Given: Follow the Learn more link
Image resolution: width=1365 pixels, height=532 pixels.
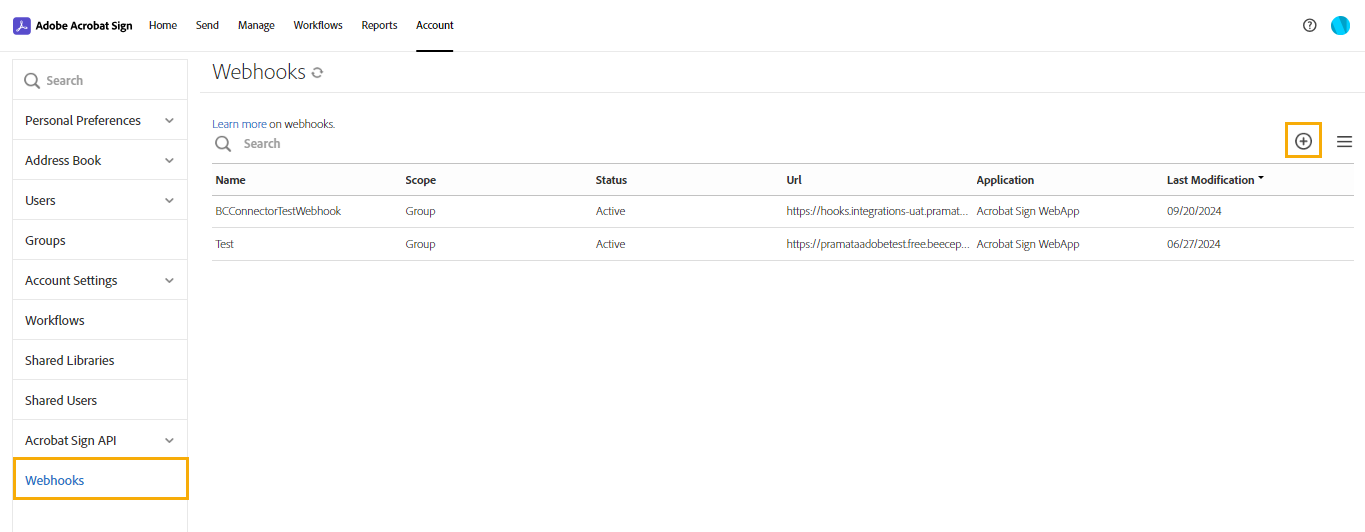Looking at the screenshot, I should (x=239, y=124).
